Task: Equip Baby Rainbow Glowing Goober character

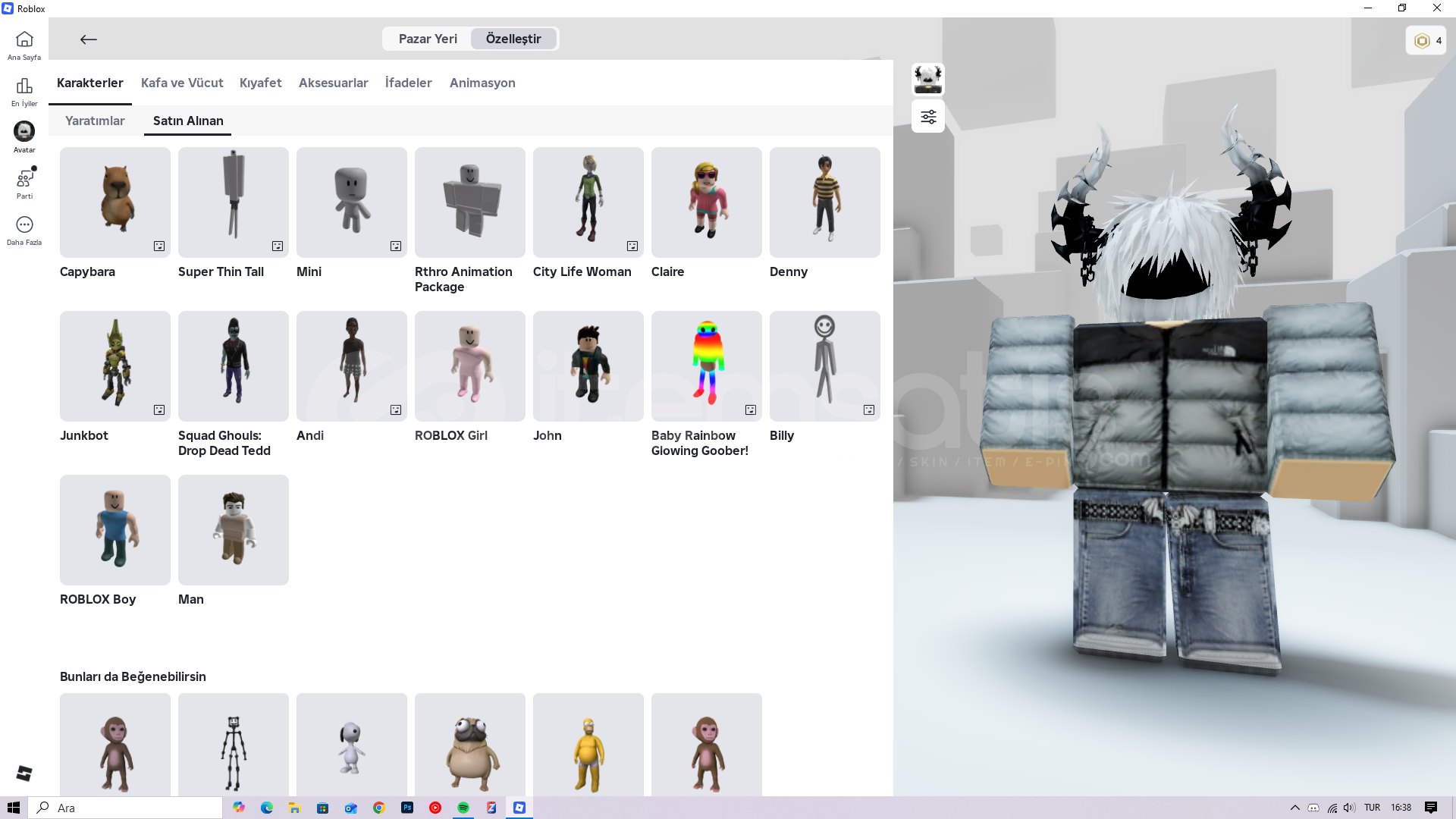Action: tap(707, 366)
